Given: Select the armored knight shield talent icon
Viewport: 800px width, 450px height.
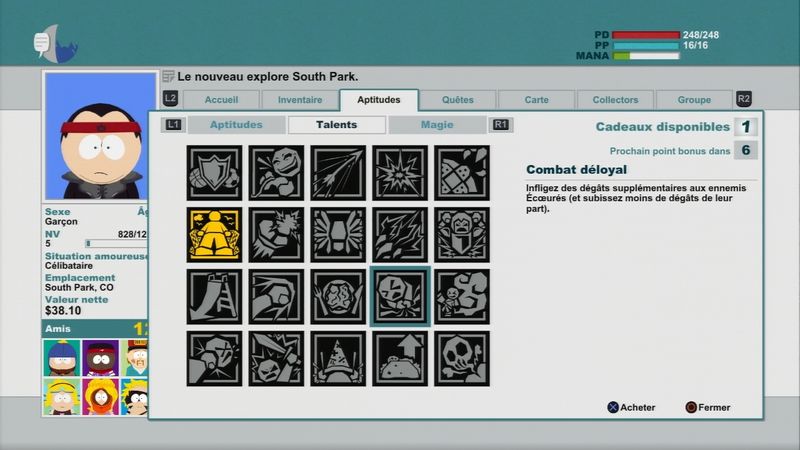Looking at the screenshot, I should pyautogui.click(x=462, y=235).
